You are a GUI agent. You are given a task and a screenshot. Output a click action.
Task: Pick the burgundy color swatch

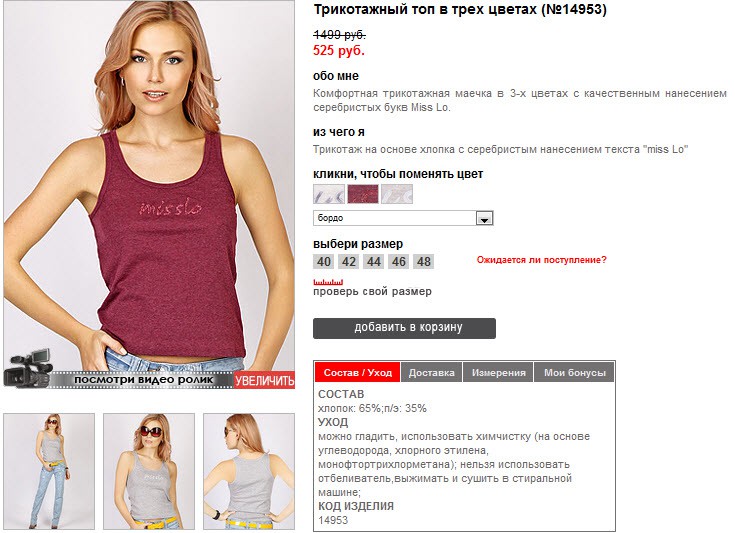pyautogui.click(x=363, y=194)
